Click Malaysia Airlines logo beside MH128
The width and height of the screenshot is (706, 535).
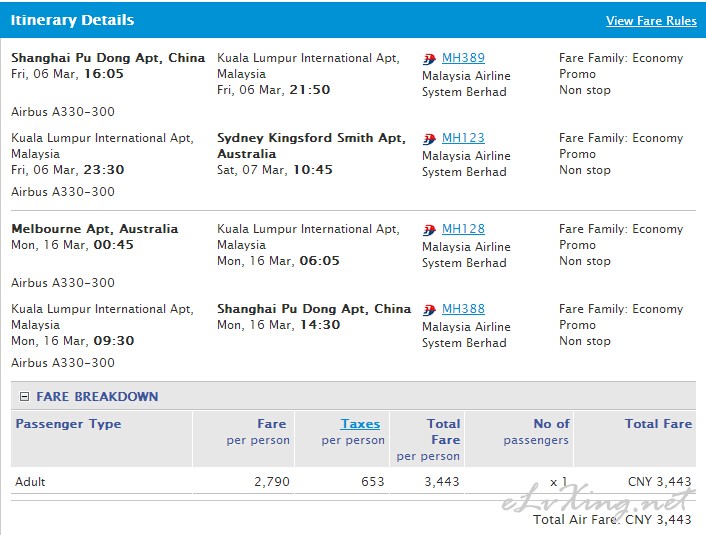point(429,230)
